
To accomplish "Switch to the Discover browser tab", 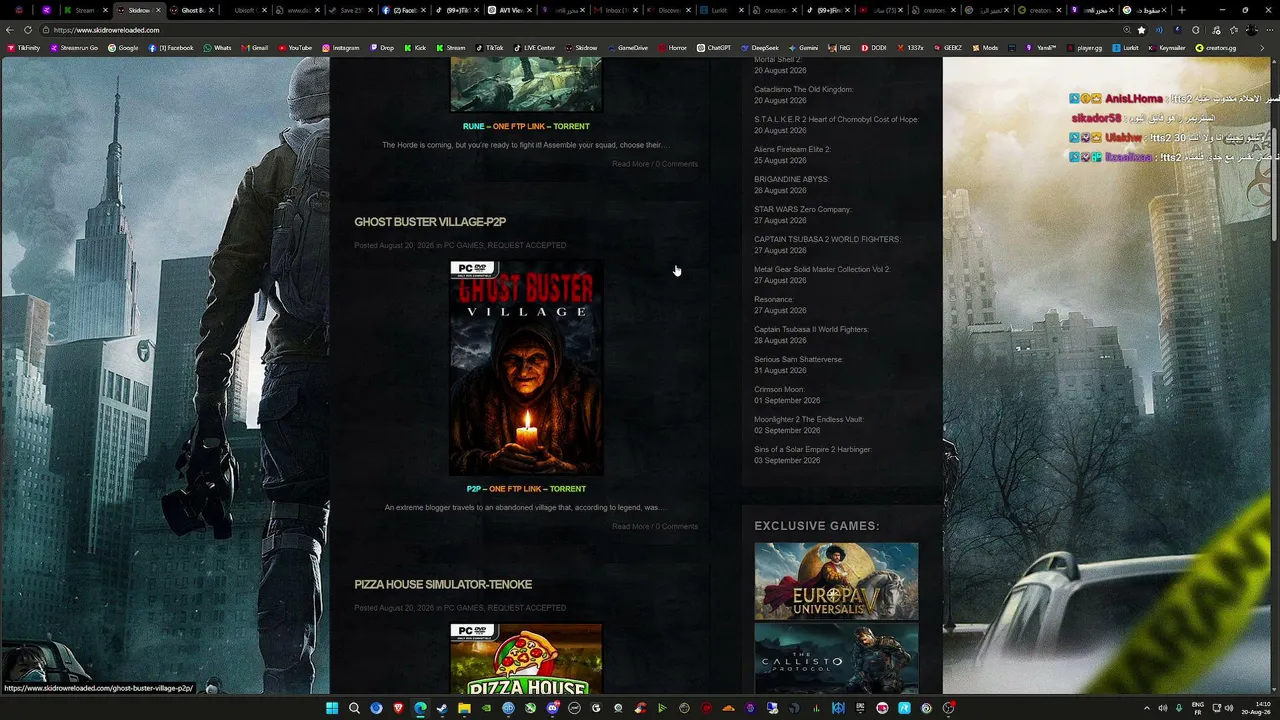I will click(668, 10).
